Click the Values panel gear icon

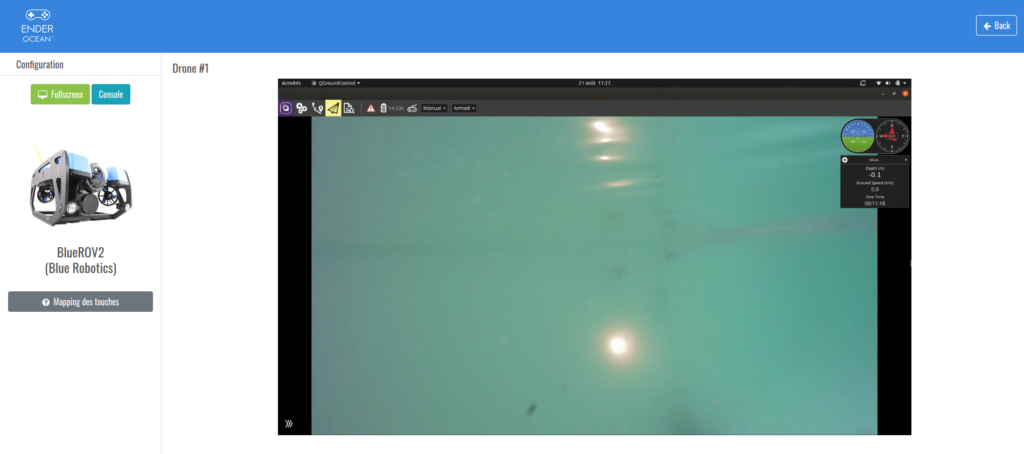(845, 159)
